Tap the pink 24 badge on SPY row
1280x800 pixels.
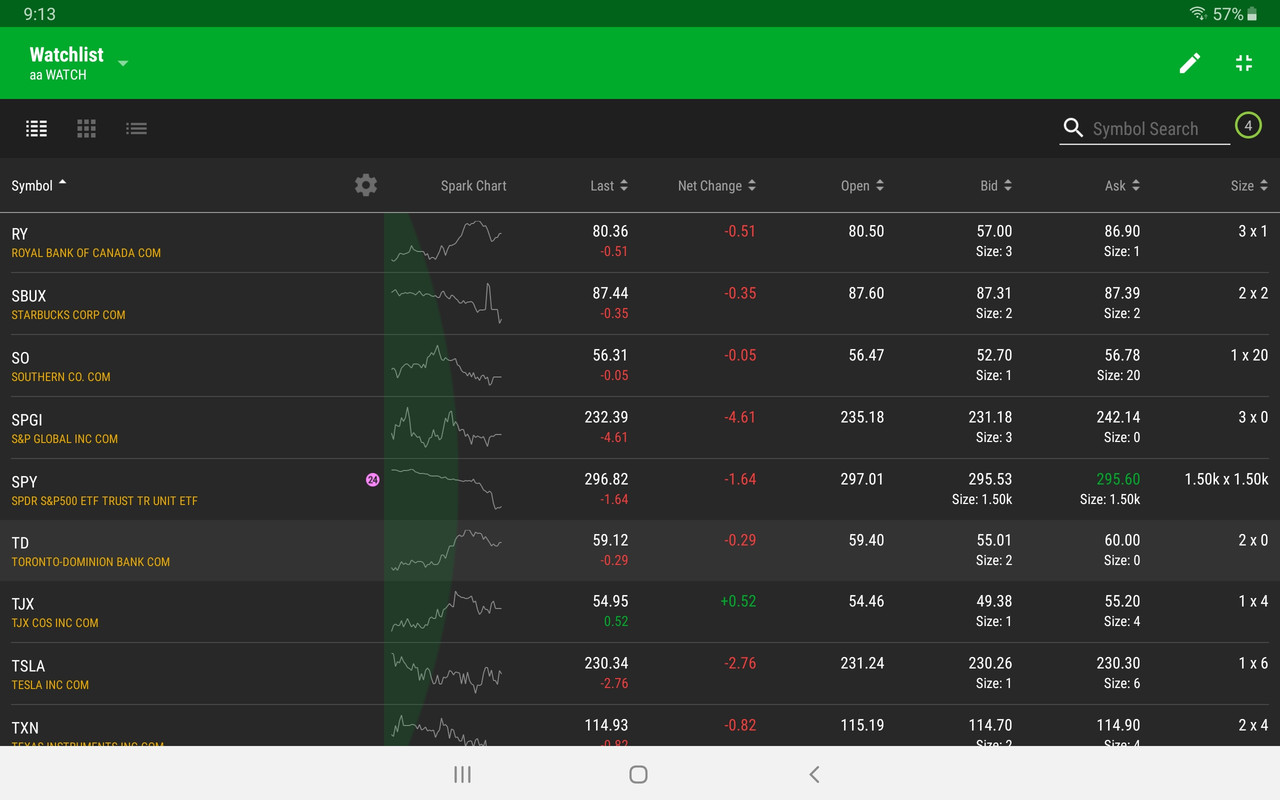tap(372, 480)
